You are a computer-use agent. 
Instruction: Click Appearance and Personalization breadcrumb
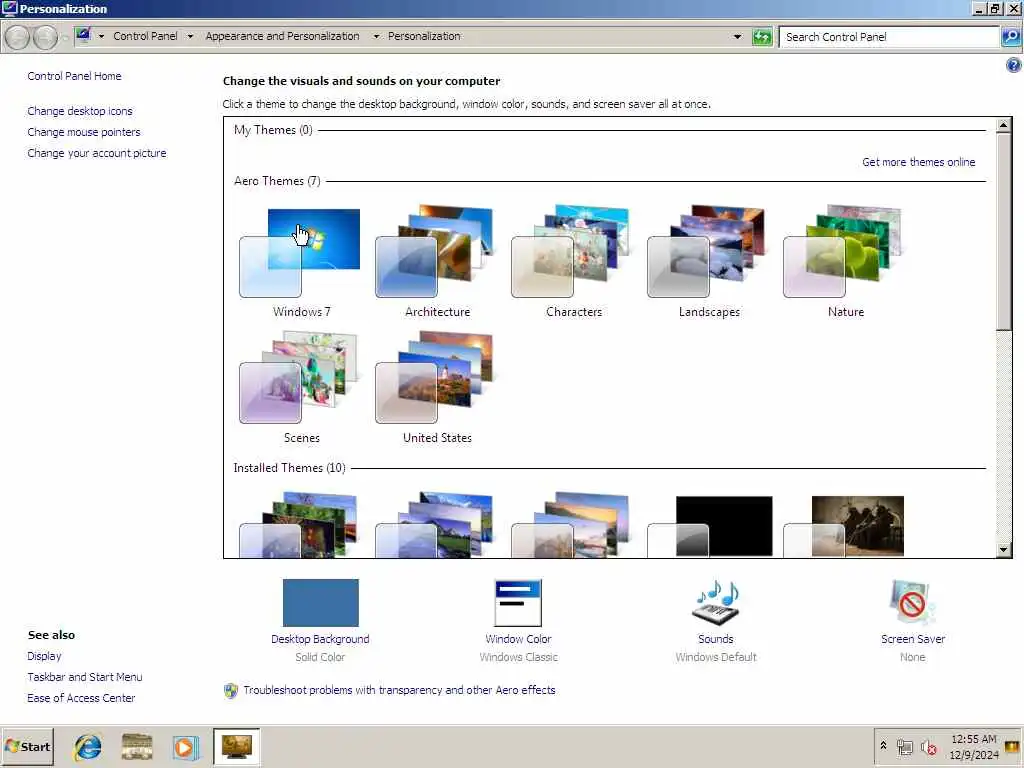click(282, 36)
